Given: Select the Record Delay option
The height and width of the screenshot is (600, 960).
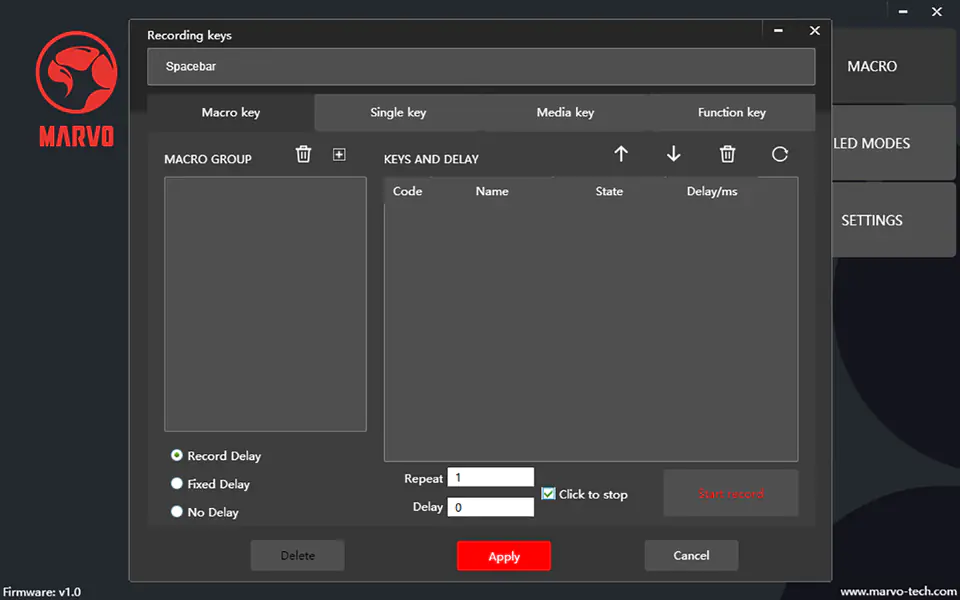Looking at the screenshot, I should 177,456.
